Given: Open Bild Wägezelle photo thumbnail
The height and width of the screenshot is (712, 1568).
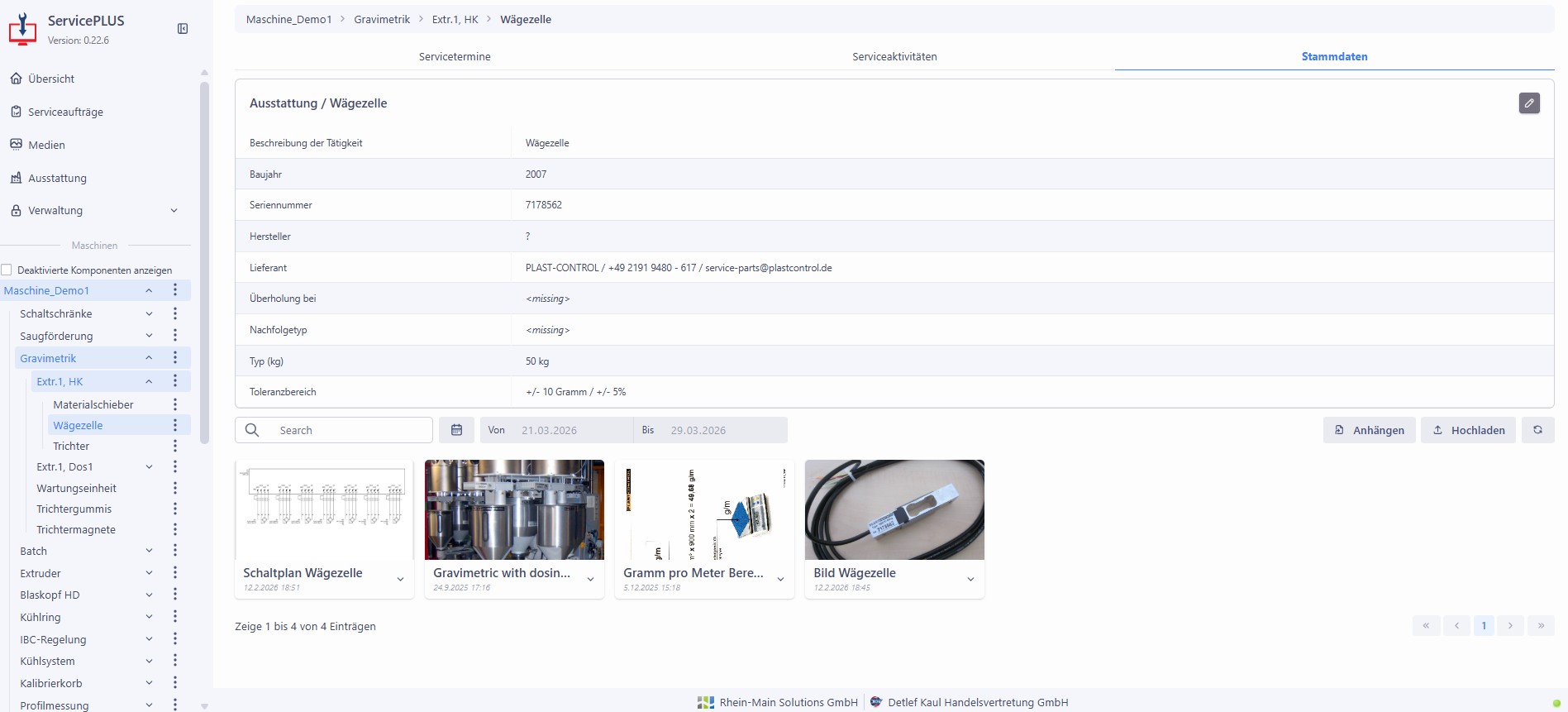Looking at the screenshot, I should coord(894,509).
